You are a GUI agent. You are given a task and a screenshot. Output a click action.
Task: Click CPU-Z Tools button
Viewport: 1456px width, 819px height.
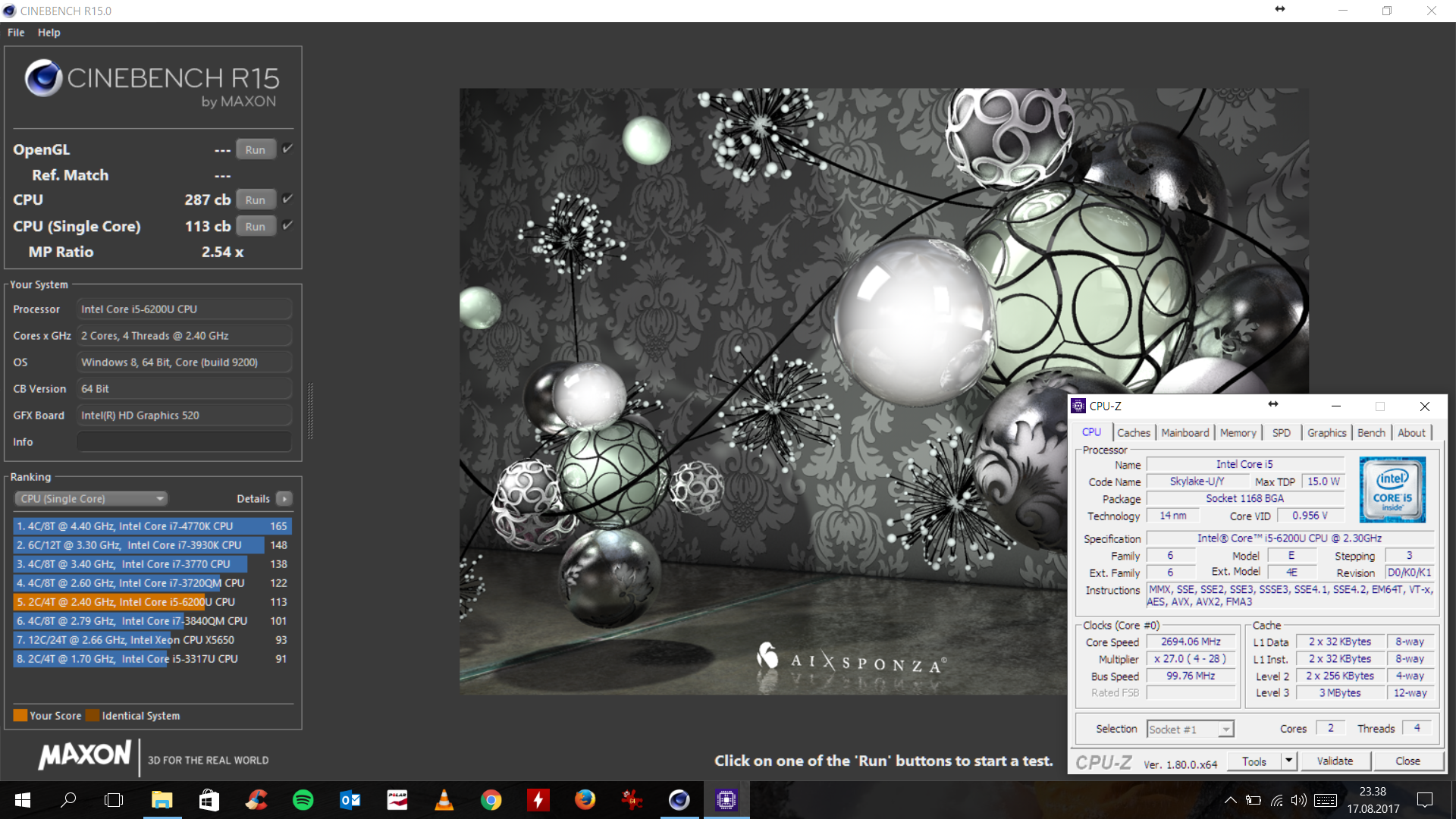pyautogui.click(x=1254, y=761)
